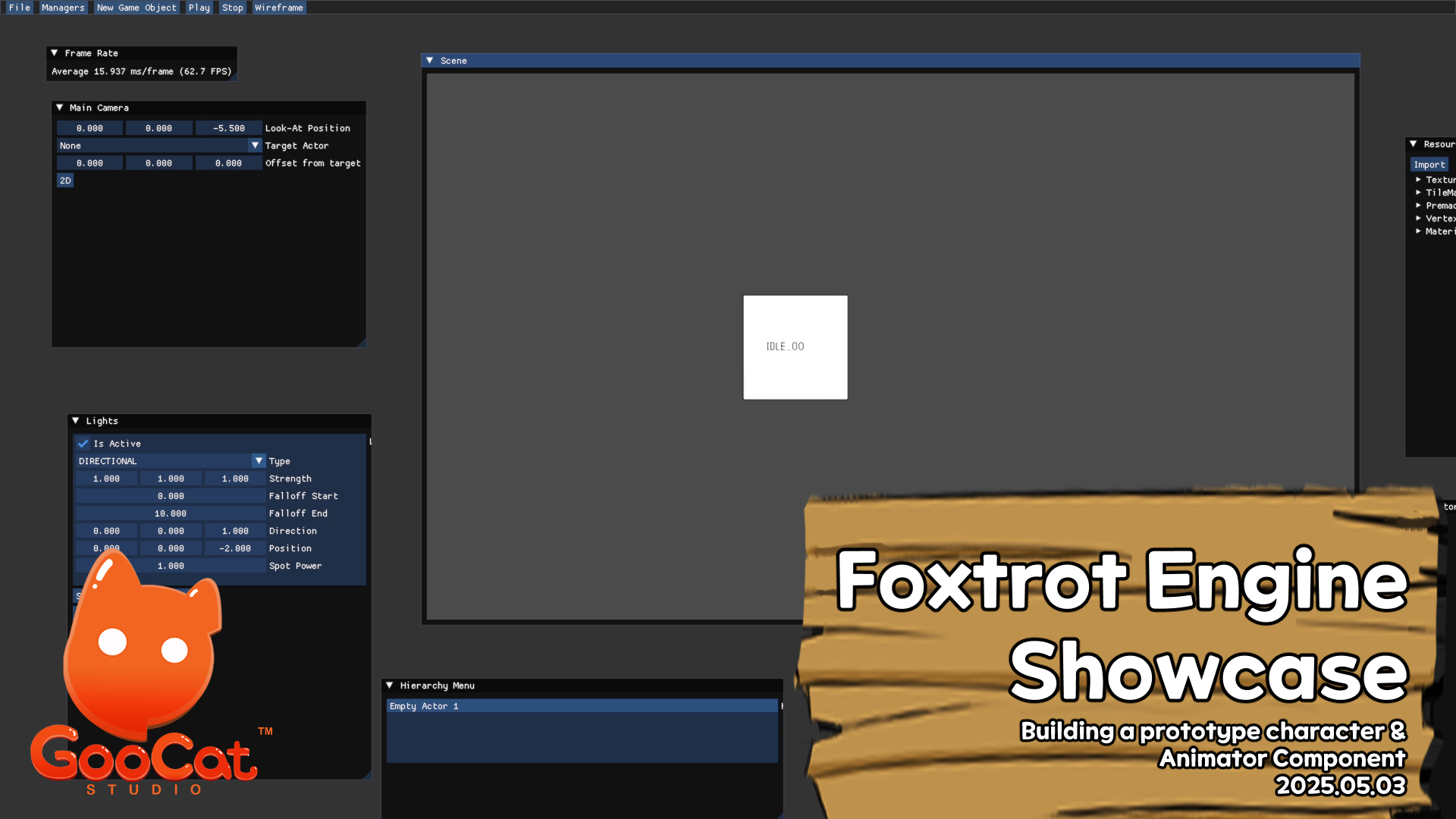Click the Main Camera resize grip

361,342
